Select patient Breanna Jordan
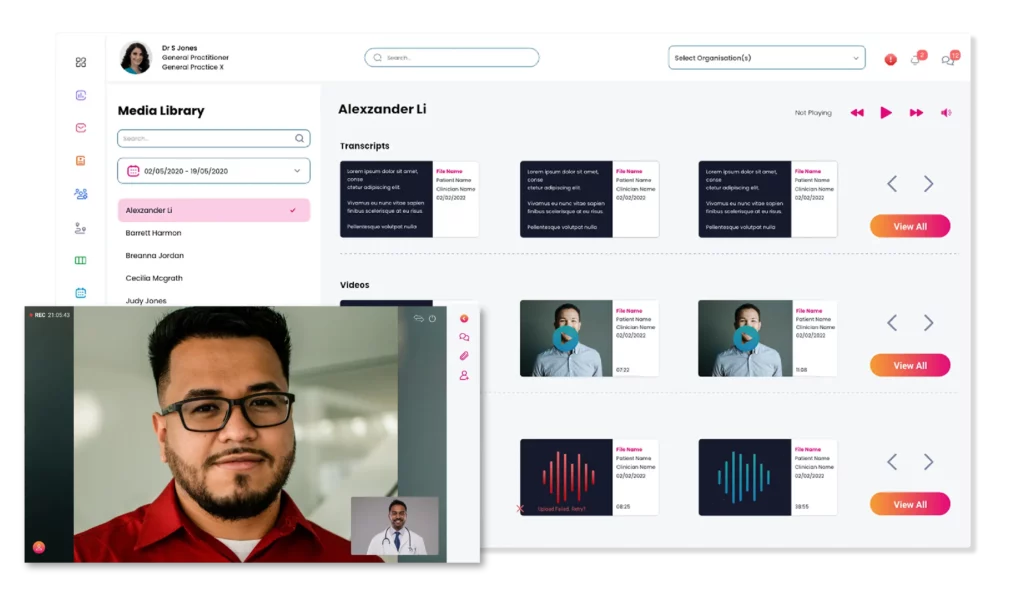This screenshot has height=598, width=1024. click(x=155, y=256)
